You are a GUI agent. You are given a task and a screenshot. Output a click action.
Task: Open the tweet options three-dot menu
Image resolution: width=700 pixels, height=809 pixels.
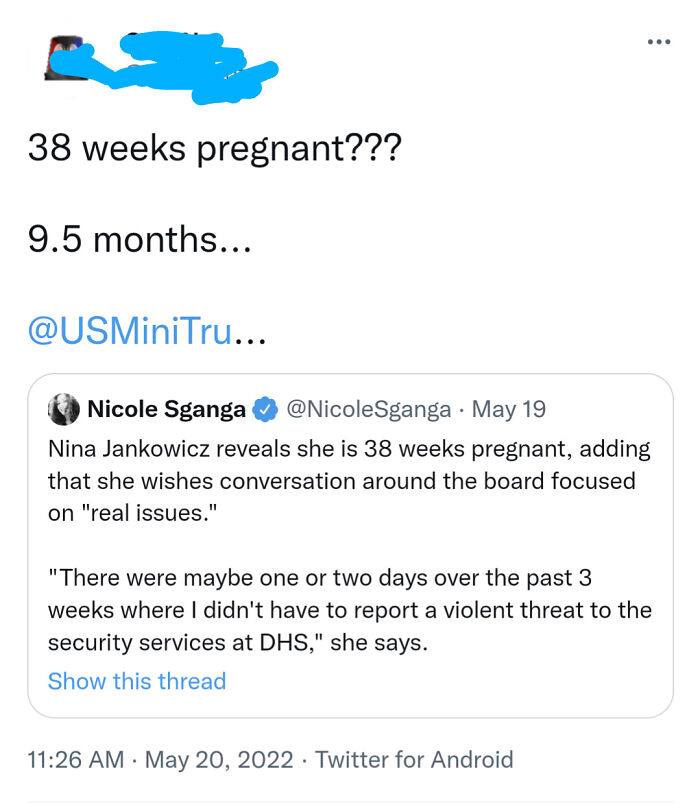(x=659, y=41)
